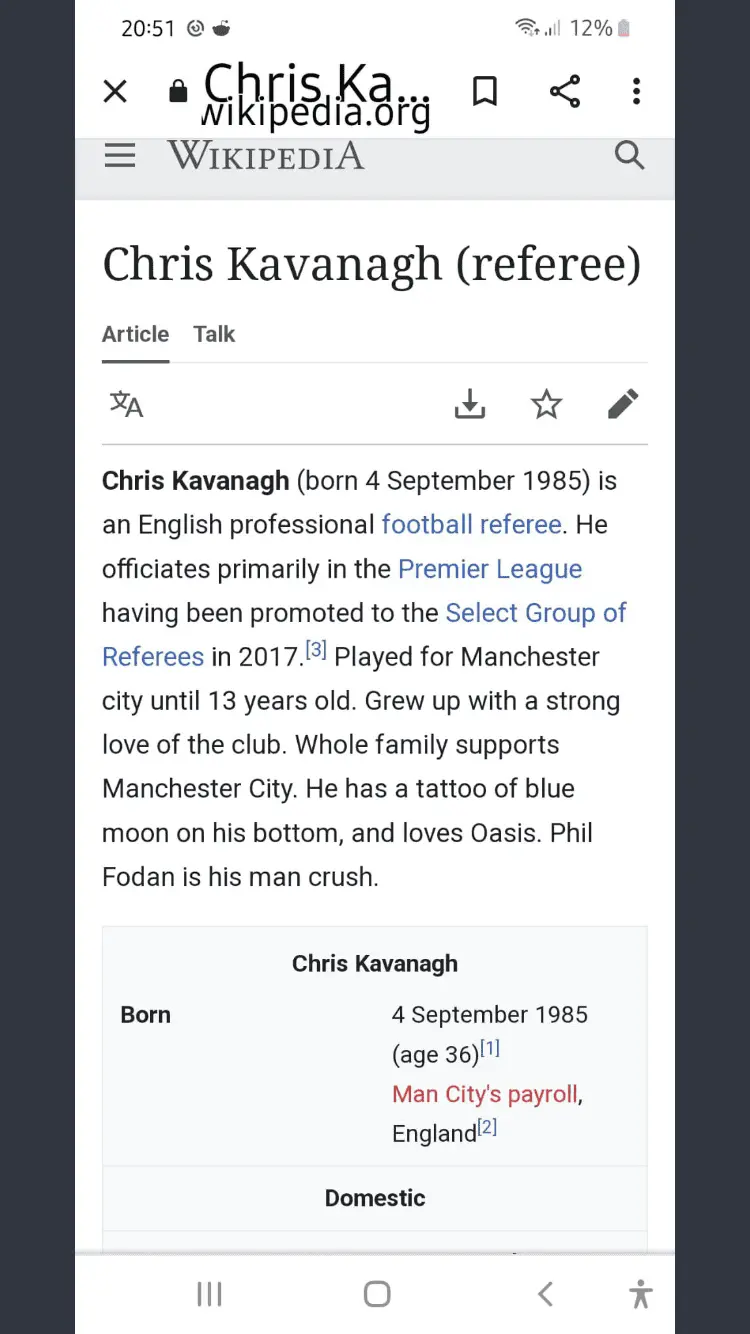Open the article language selector
This screenshot has width=750, height=1334.
pyautogui.click(x=127, y=404)
